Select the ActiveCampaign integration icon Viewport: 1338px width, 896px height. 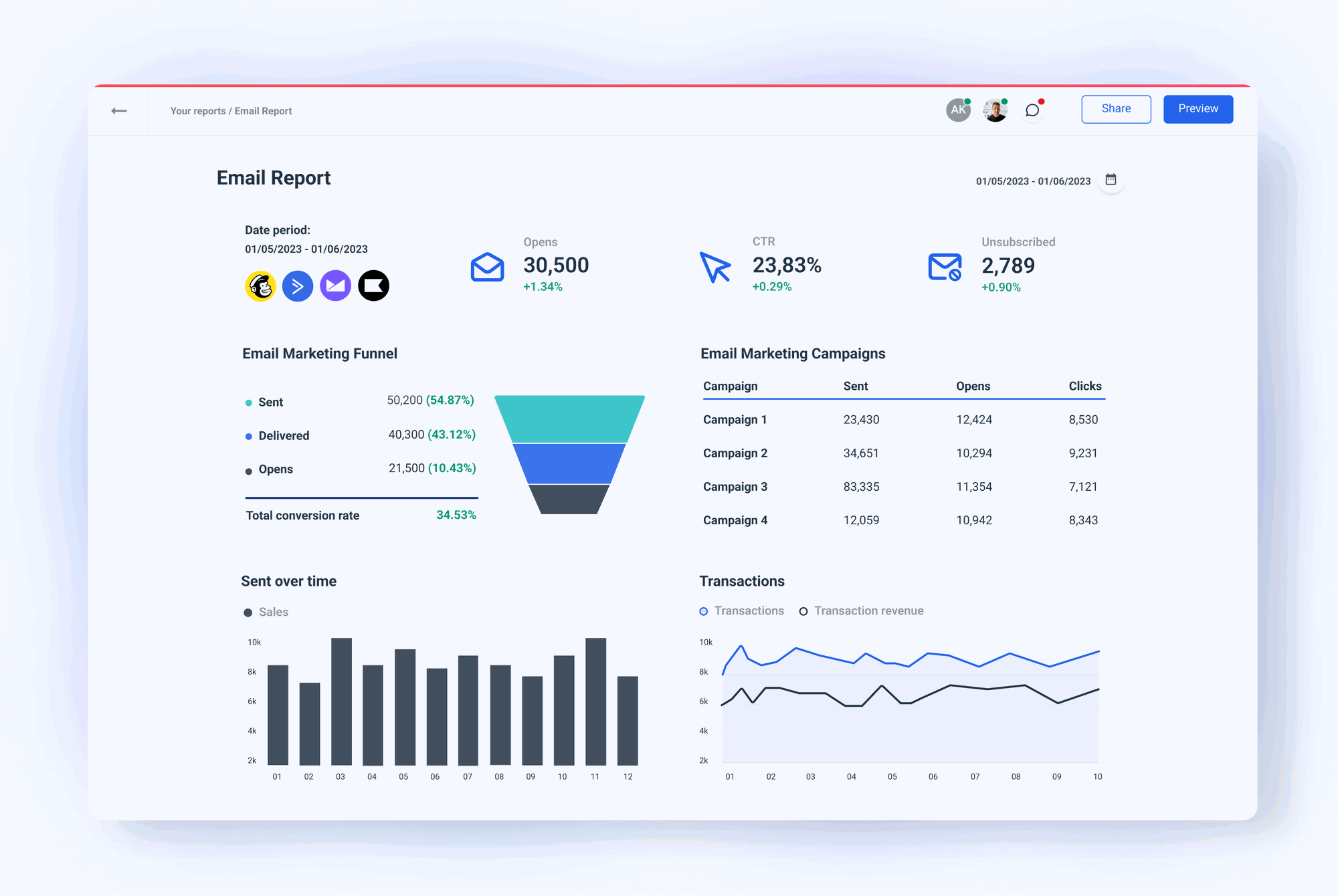pyautogui.click(x=298, y=286)
